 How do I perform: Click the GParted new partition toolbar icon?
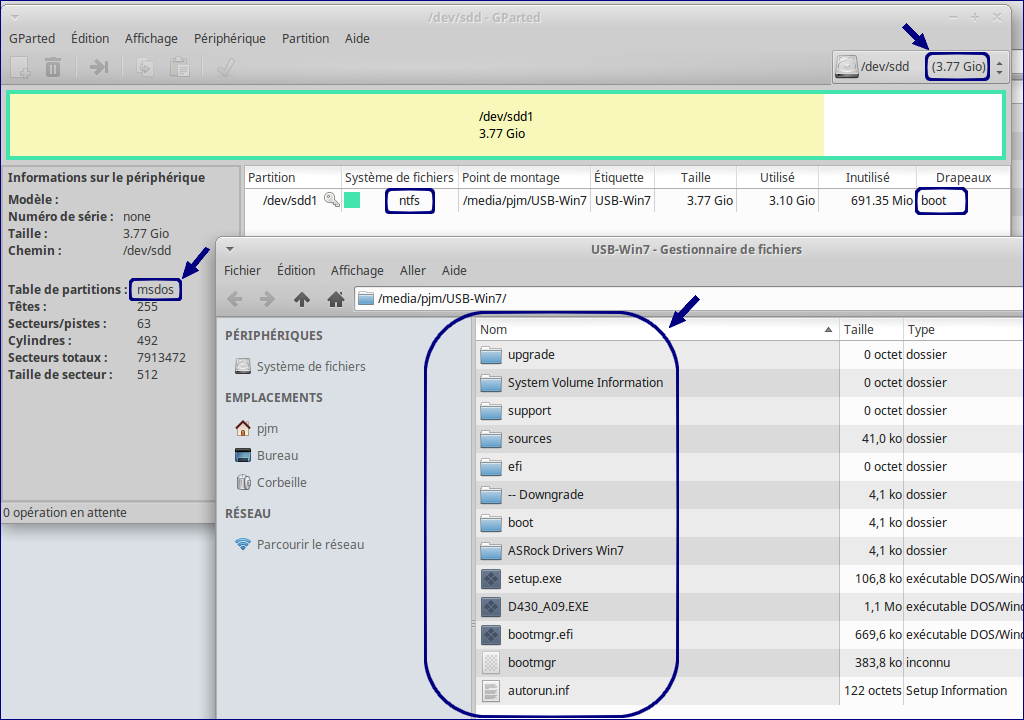pyautogui.click(x=20, y=68)
